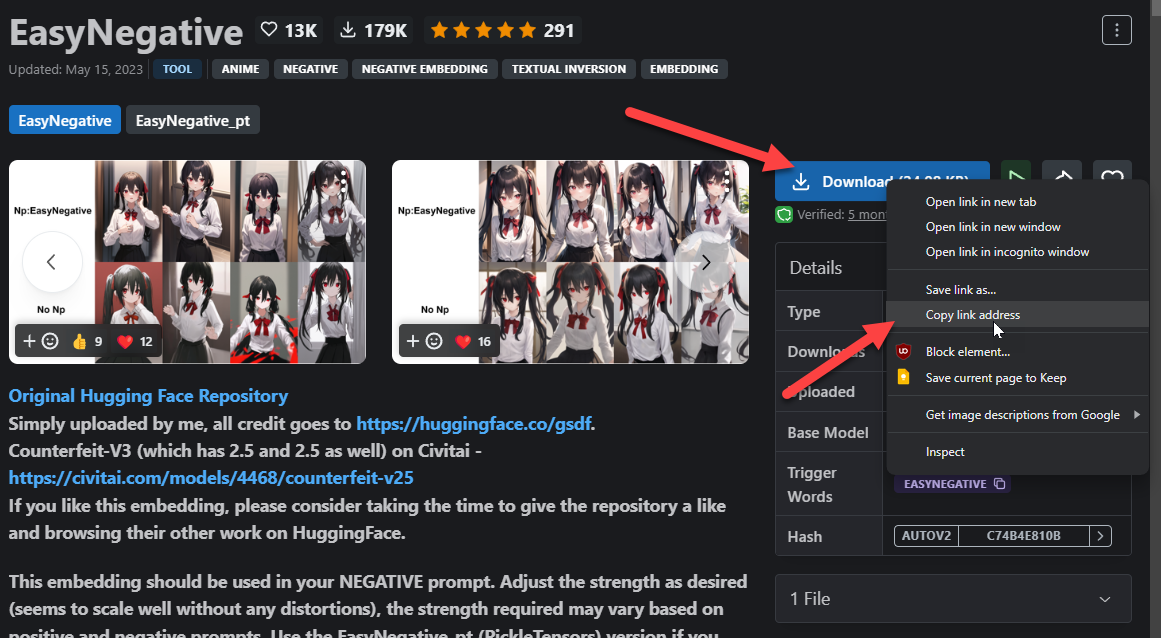1161x638 pixels.
Task: Open civitai counterfeit-v25 model link
Action: coord(211,478)
